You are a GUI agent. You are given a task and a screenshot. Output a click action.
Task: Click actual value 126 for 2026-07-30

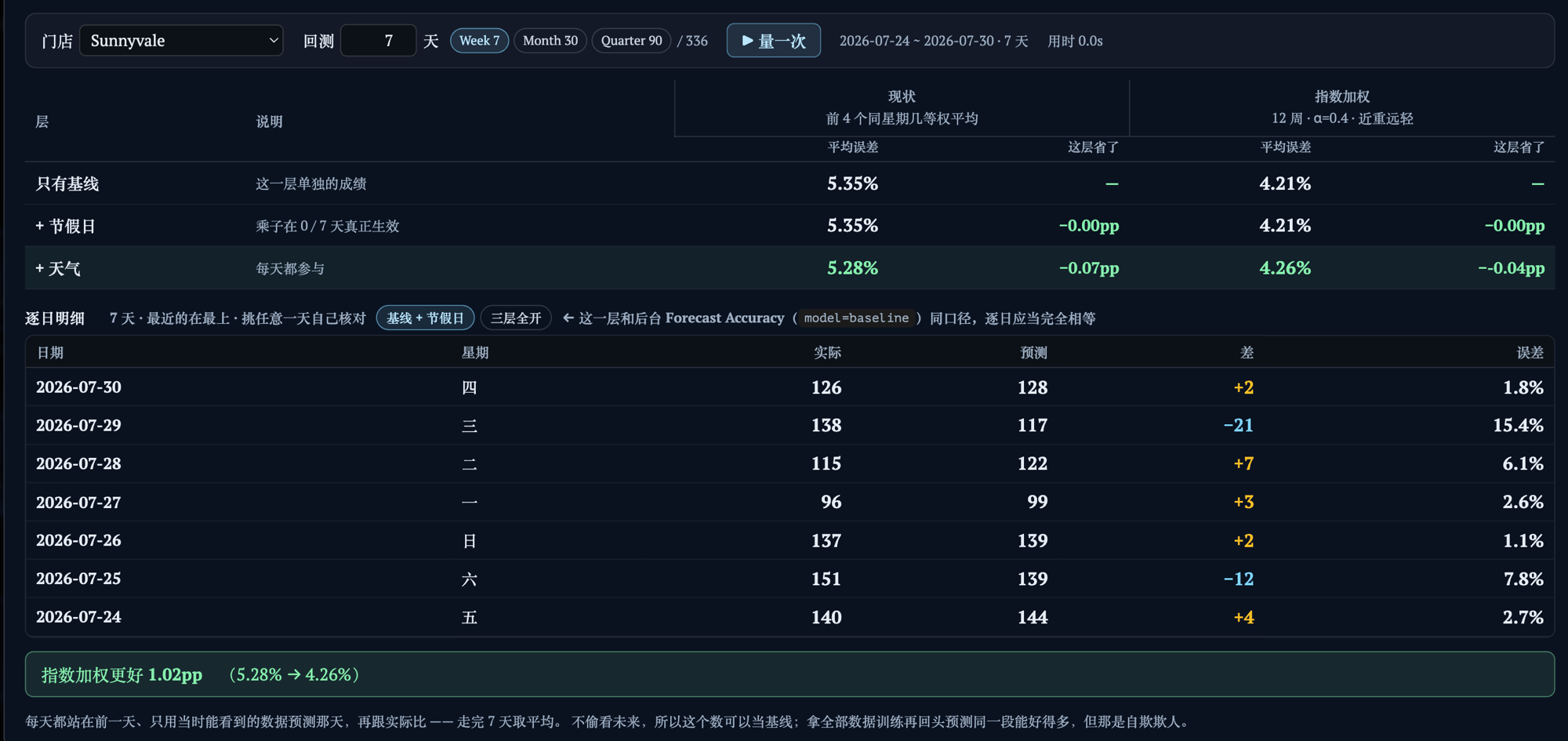(826, 387)
